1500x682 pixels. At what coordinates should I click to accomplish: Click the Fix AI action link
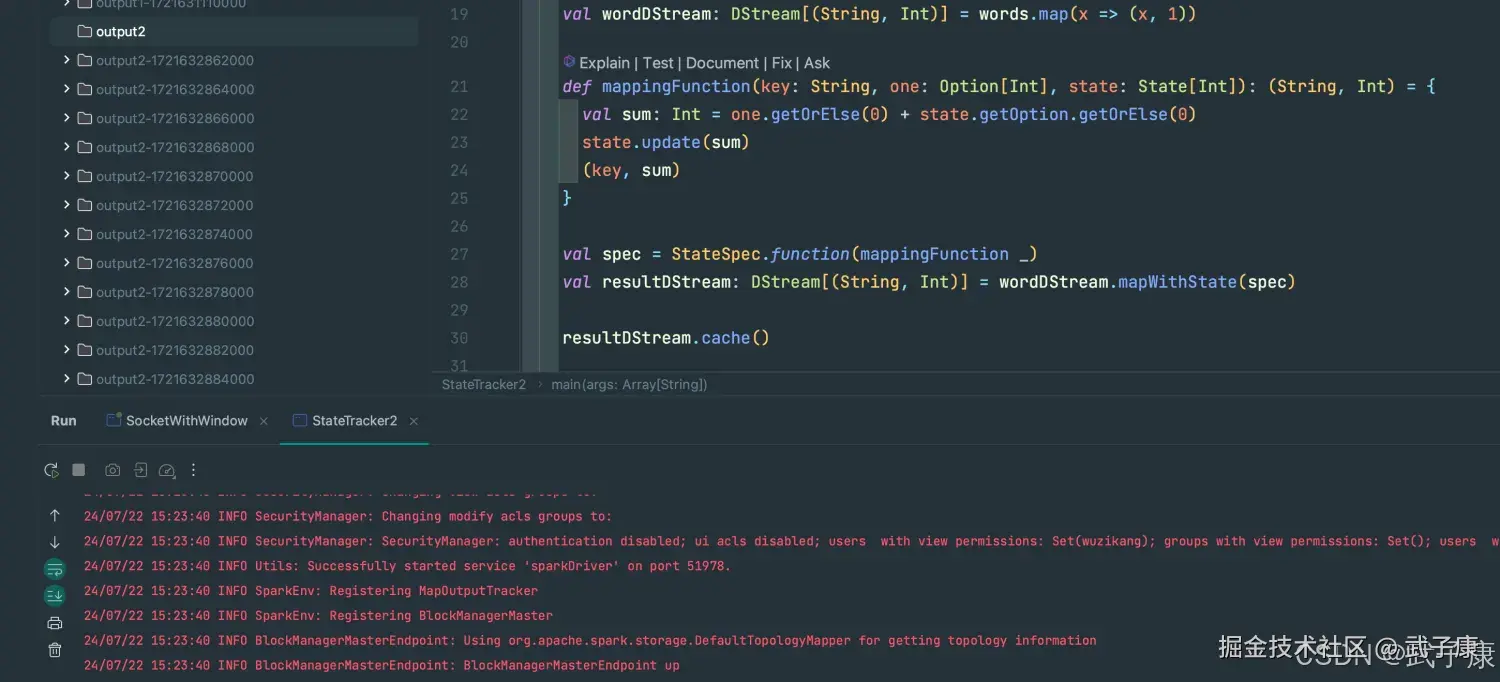pos(782,63)
